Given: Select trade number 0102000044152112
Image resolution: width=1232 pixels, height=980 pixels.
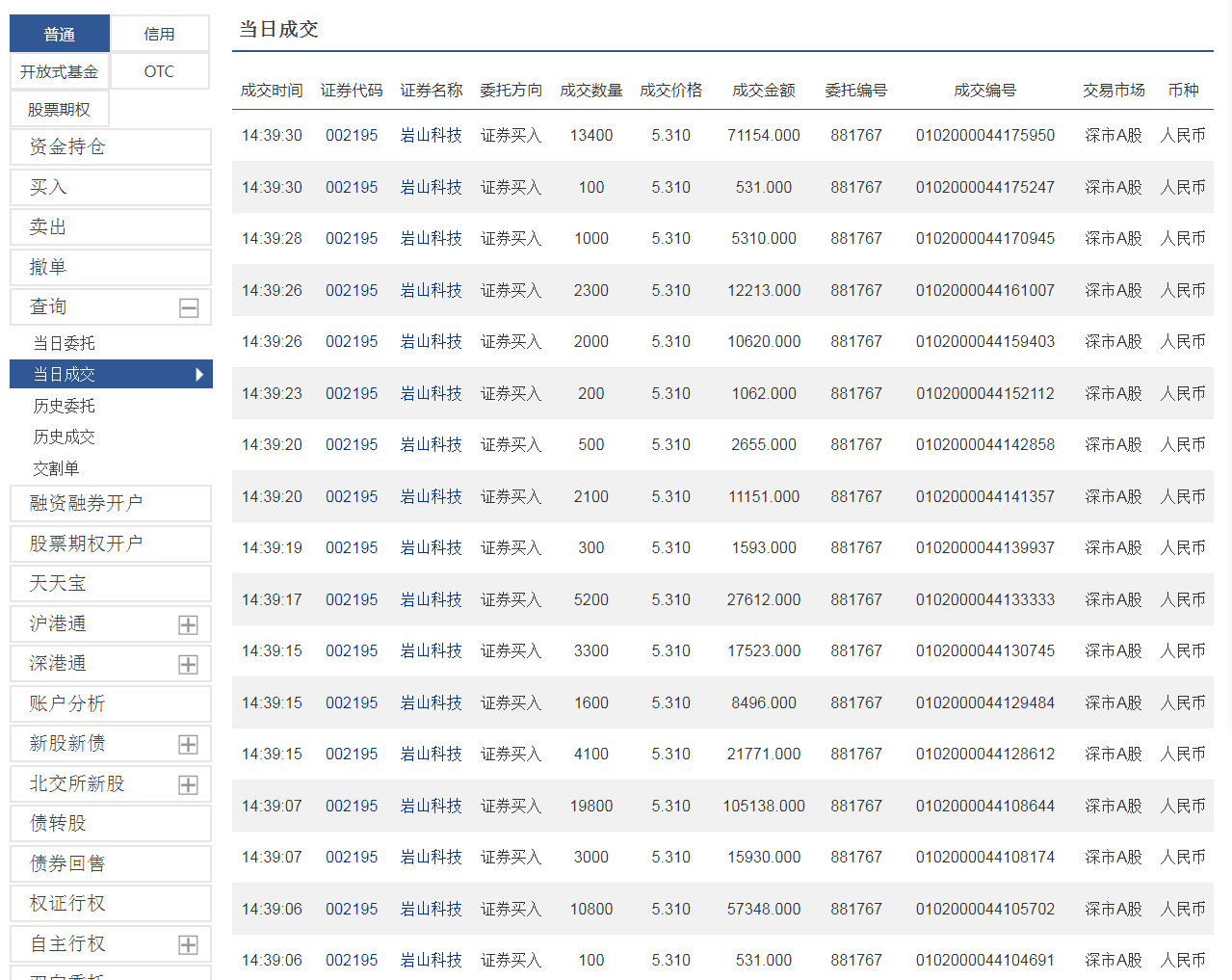Looking at the screenshot, I should tap(985, 393).
